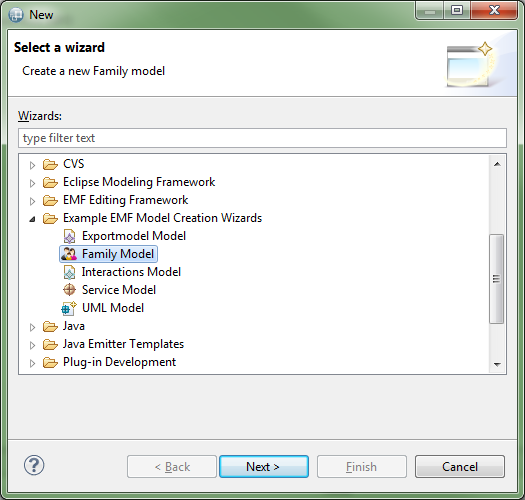The width and height of the screenshot is (525, 500).
Task: Select the UML Model icon
Action: point(69,308)
